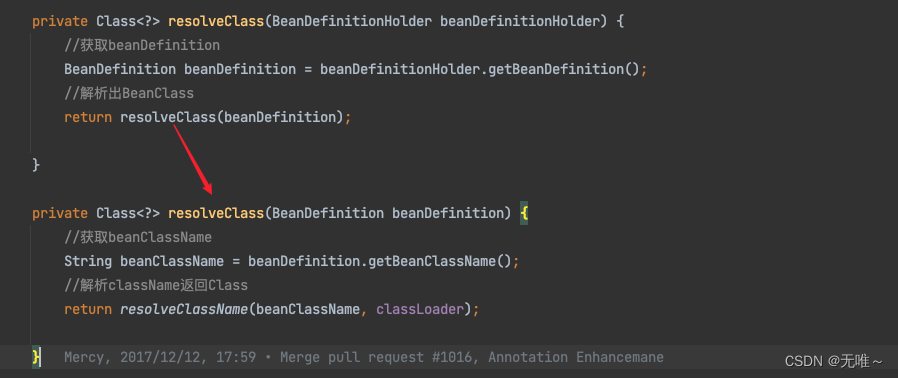Click the second resolveClass method declaration
898x378 pixels.
coord(216,213)
